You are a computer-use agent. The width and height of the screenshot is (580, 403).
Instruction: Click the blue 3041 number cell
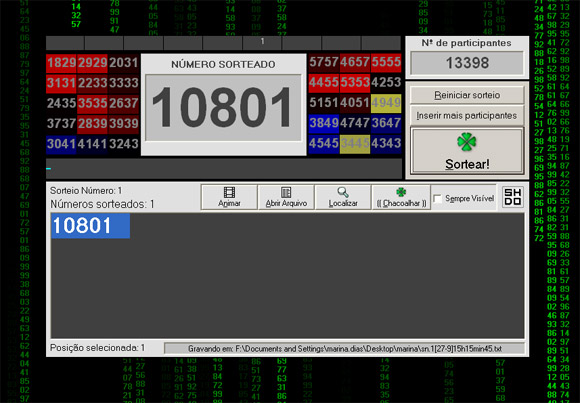(61, 144)
